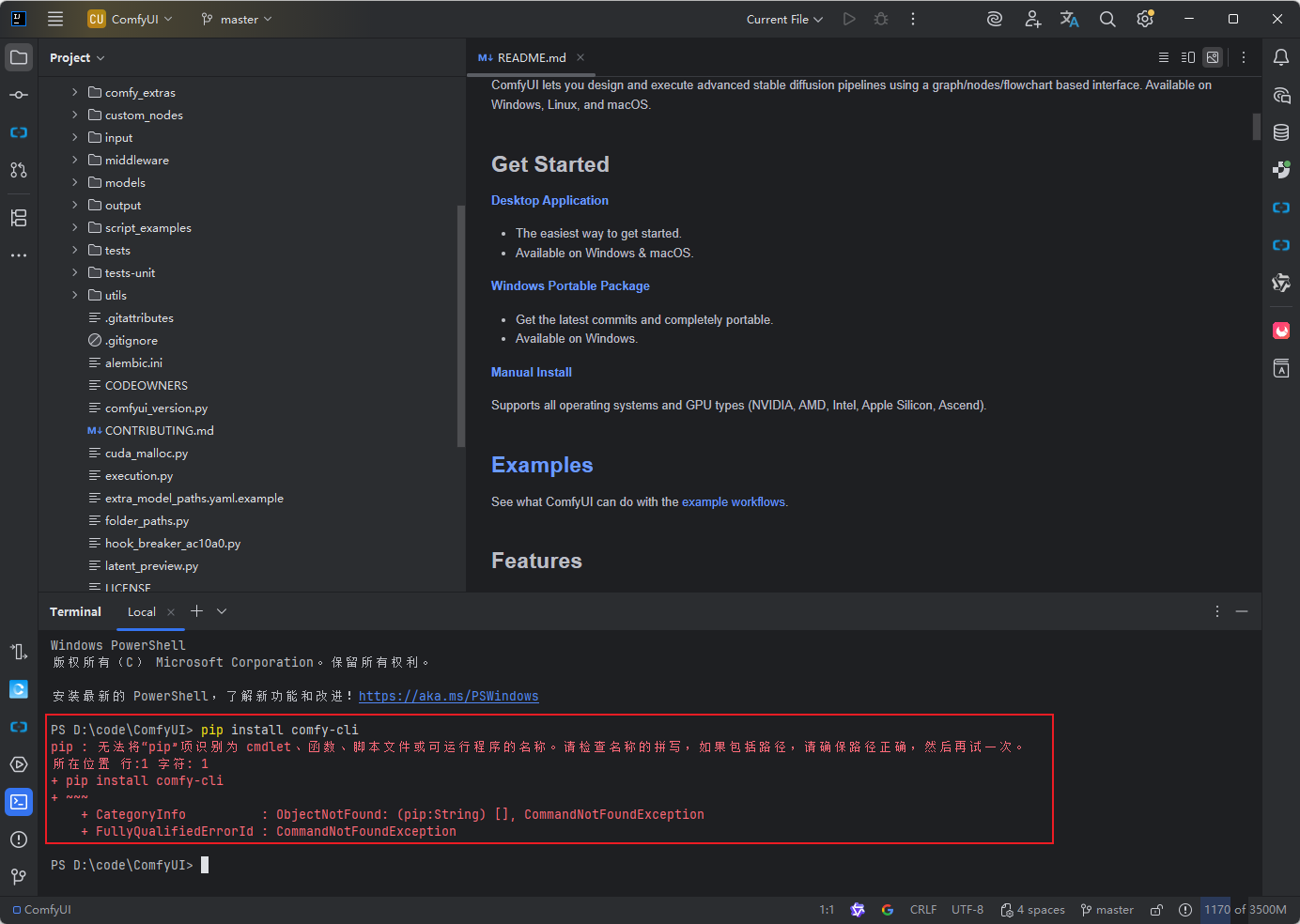
Task: Open terminal options menu
Action: (1217, 611)
